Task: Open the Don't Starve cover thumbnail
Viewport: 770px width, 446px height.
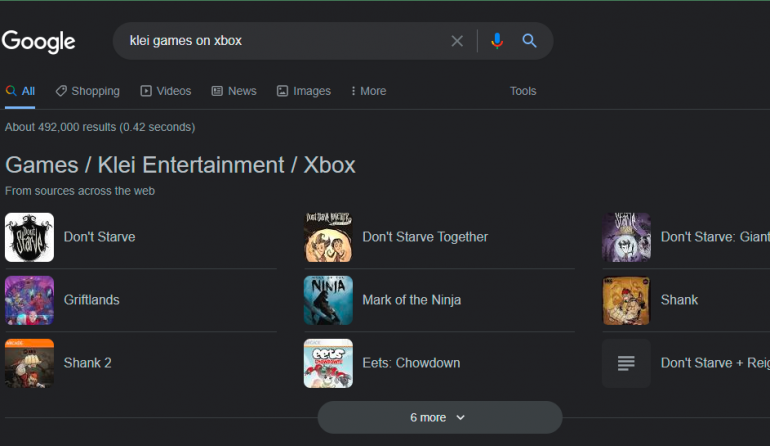Action: (29, 237)
